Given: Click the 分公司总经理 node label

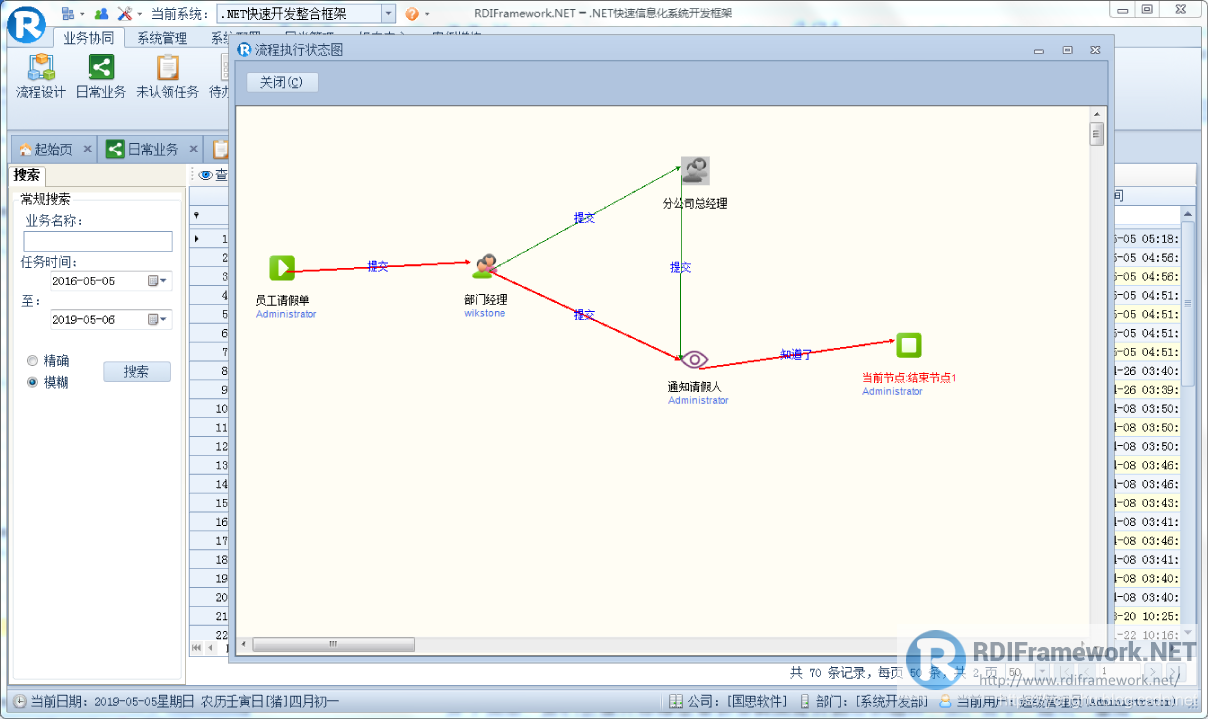Looking at the screenshot, I should (695, 203).
